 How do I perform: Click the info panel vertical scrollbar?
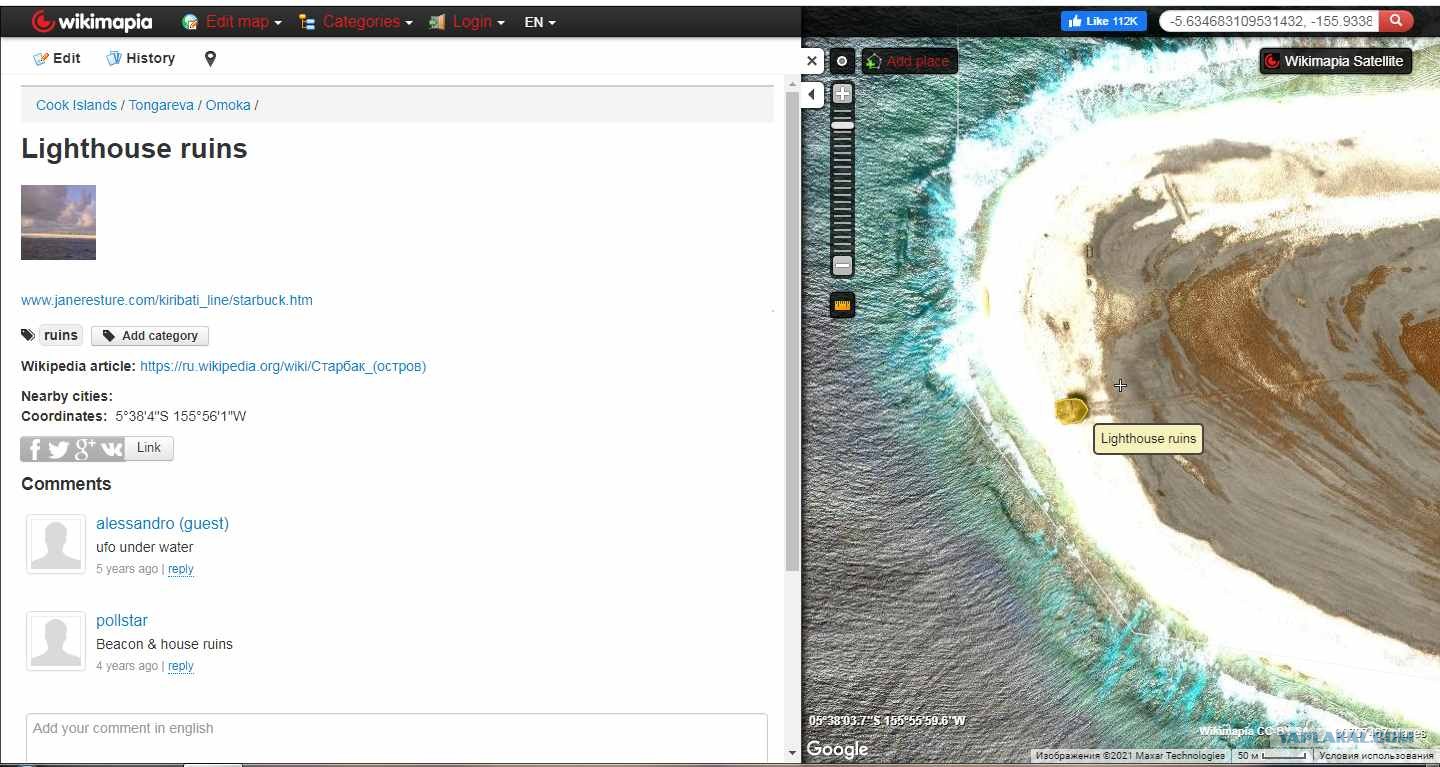tap(793, 330)
